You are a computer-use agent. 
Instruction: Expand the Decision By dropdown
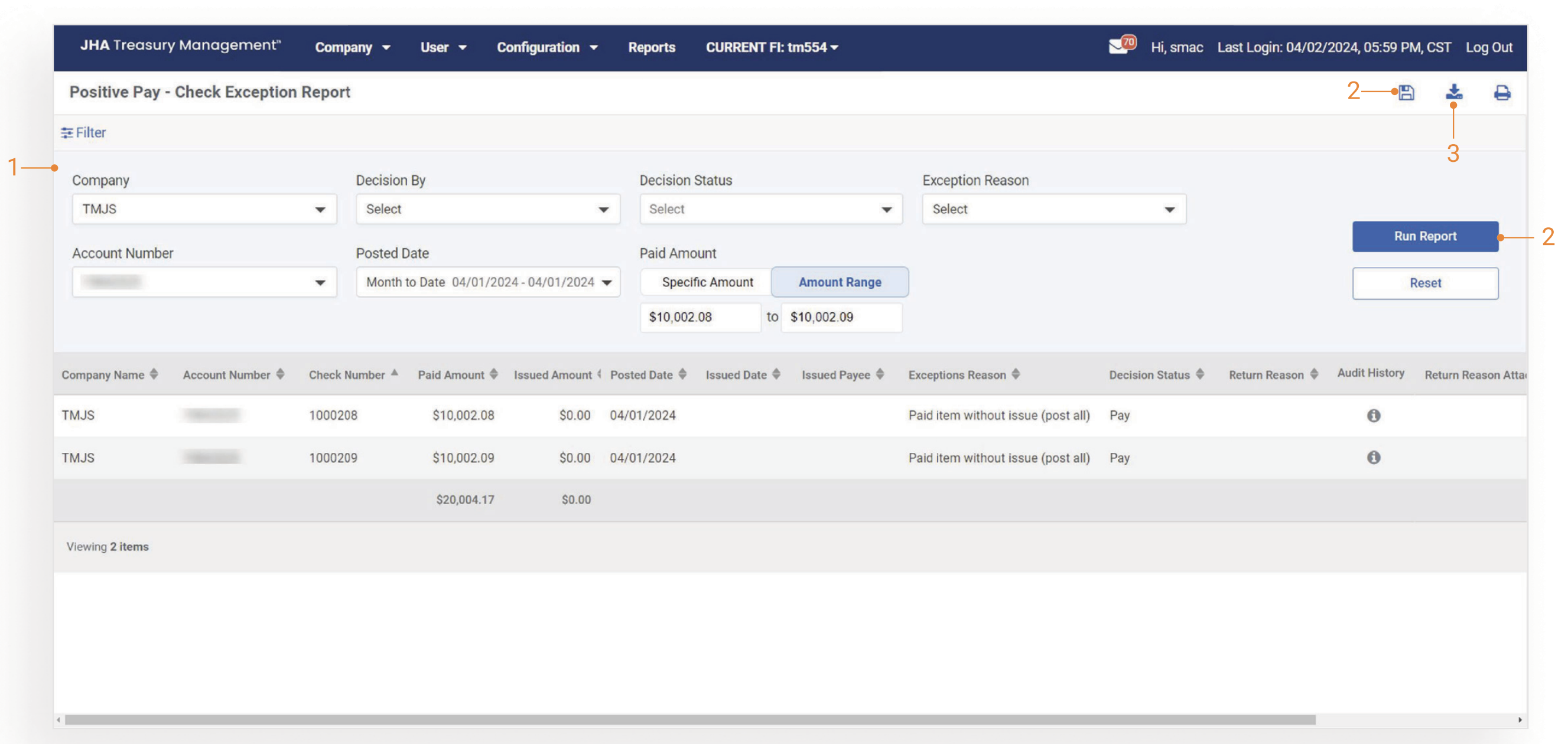pos(487,209)
